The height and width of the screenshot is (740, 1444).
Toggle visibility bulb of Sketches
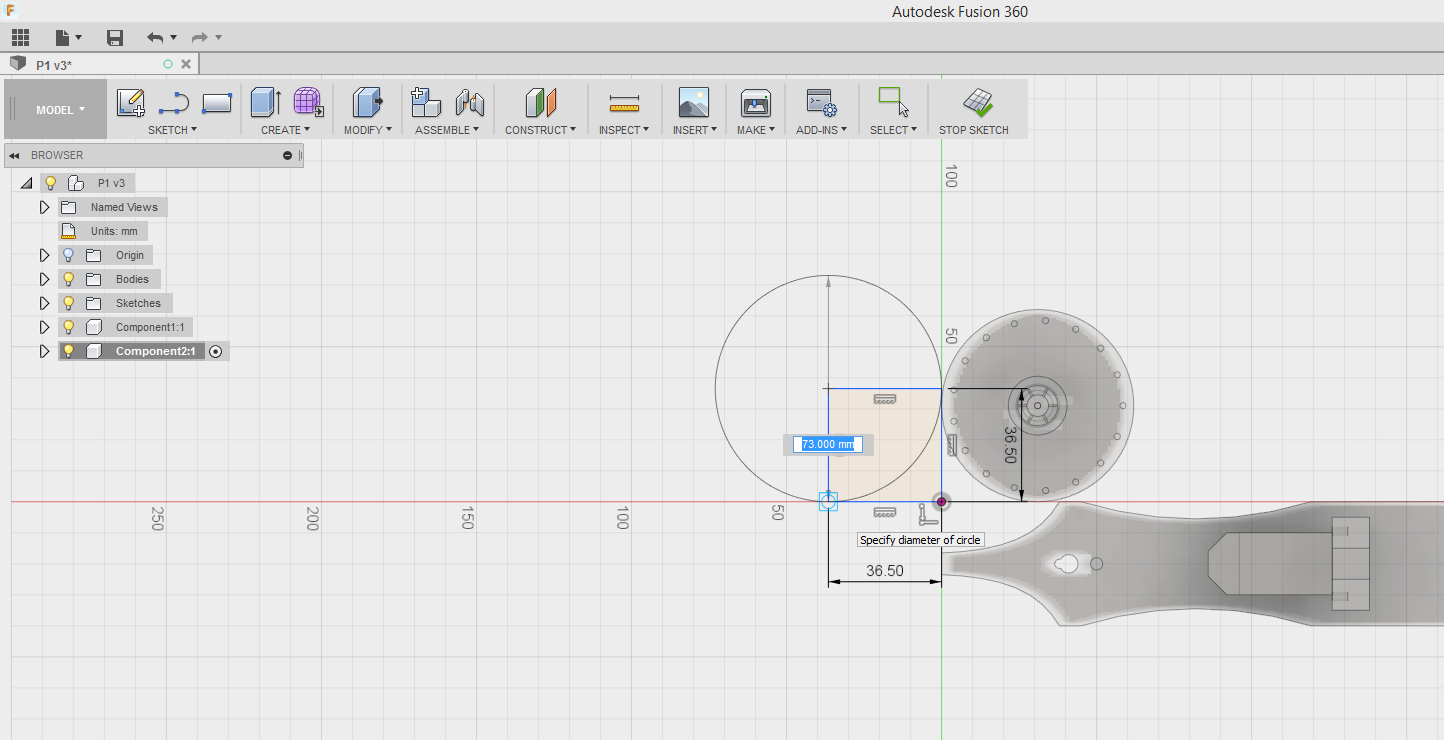[68, 303]
